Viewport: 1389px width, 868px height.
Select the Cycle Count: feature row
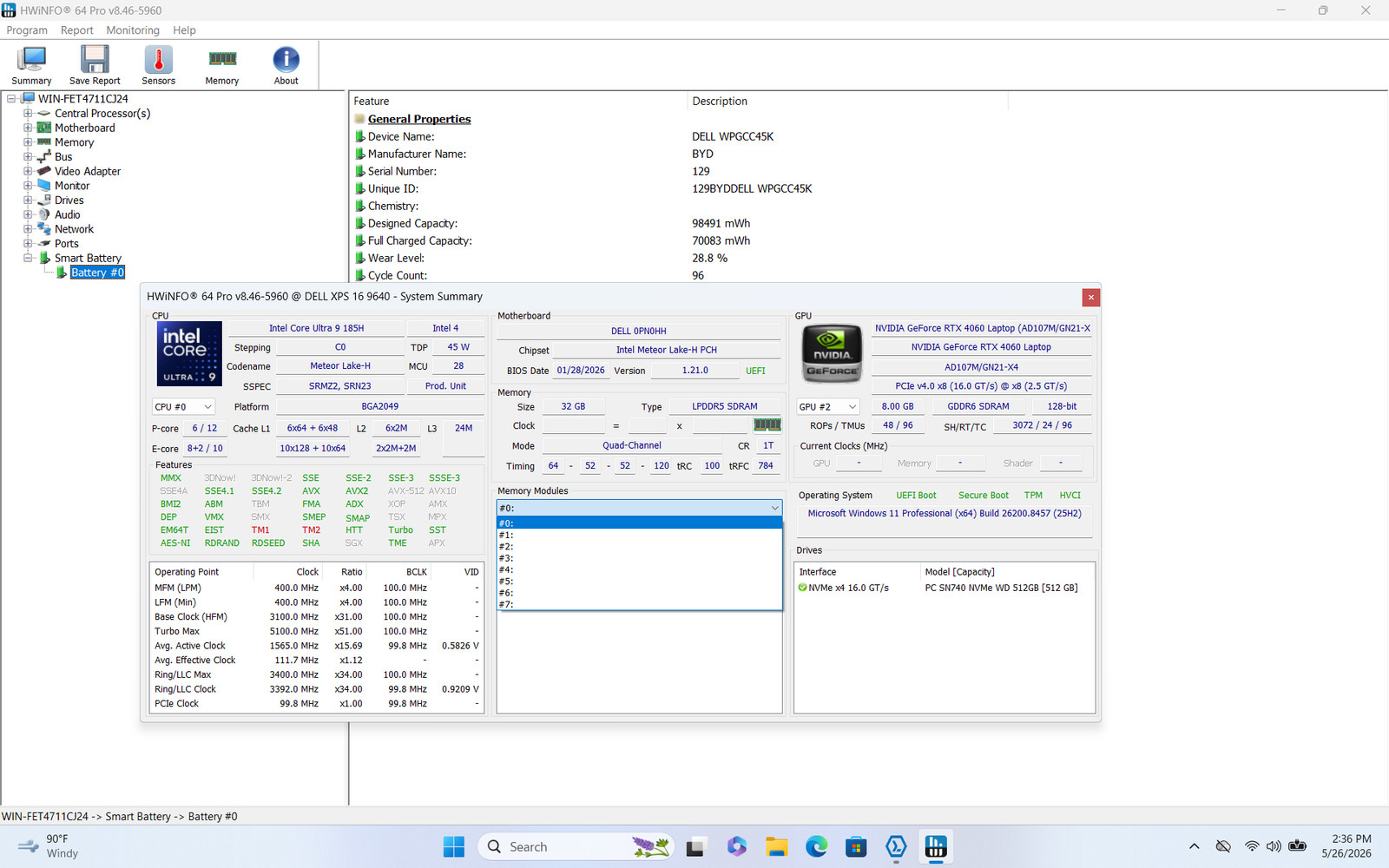point(397,275)
